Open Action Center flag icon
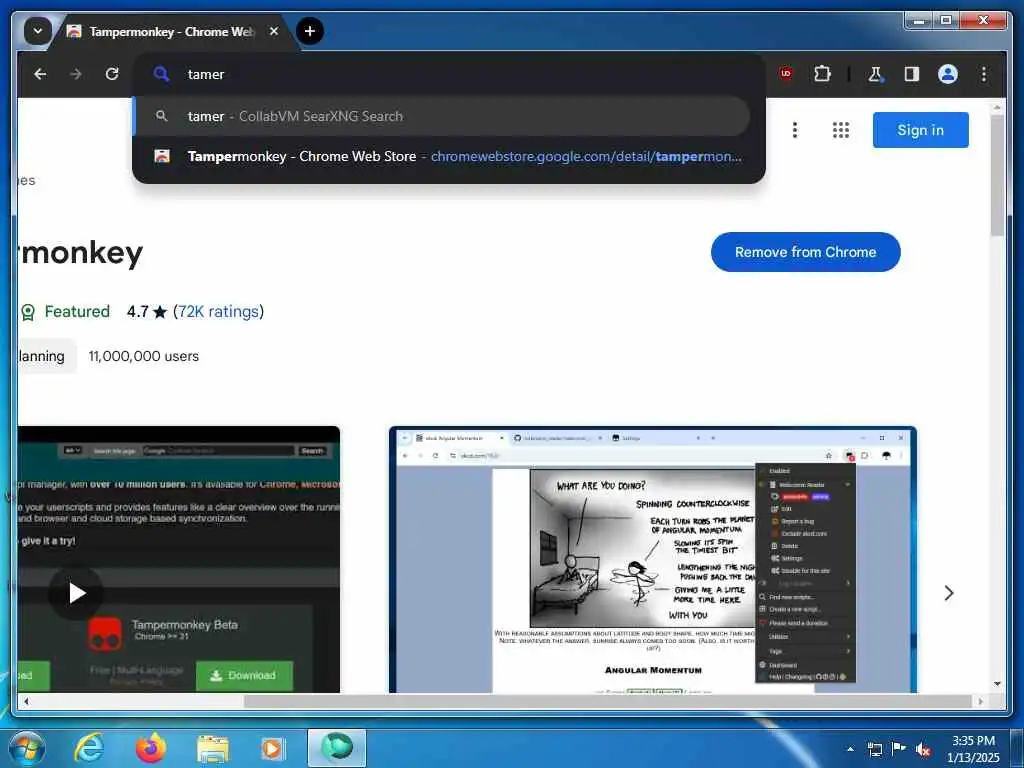 [899, 748]
